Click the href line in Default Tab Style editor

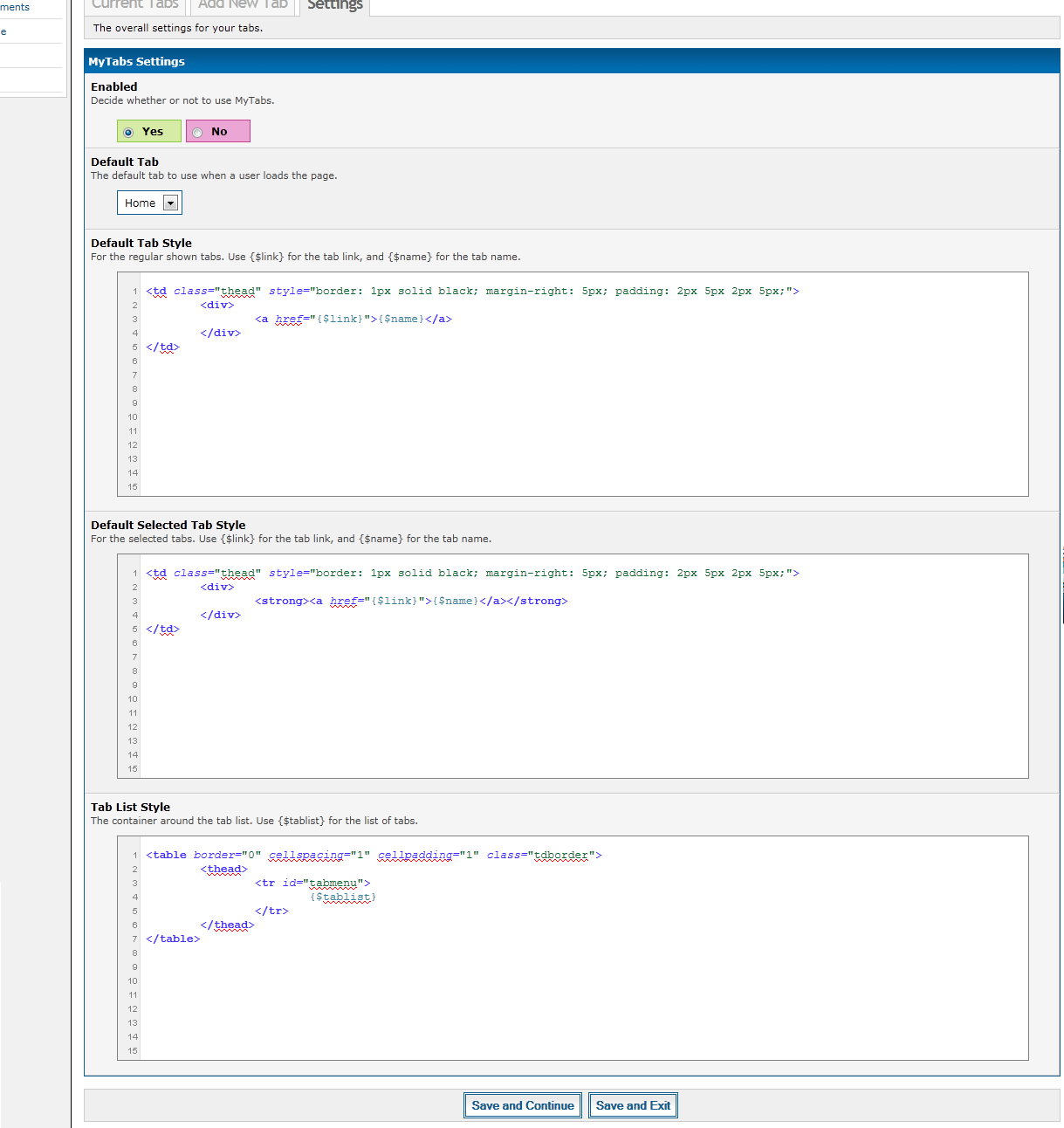353,320
